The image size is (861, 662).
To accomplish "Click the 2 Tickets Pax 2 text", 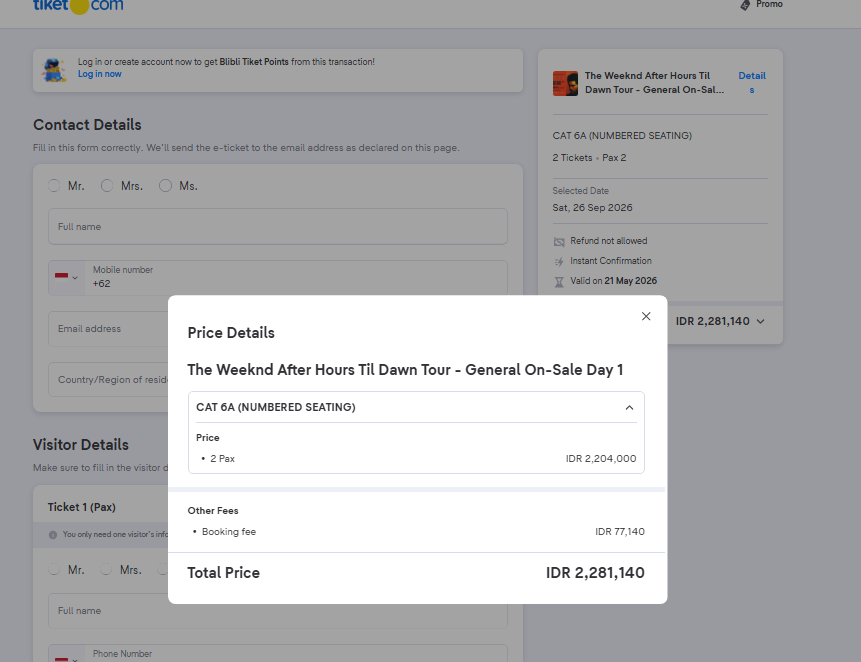I will 589,158.
